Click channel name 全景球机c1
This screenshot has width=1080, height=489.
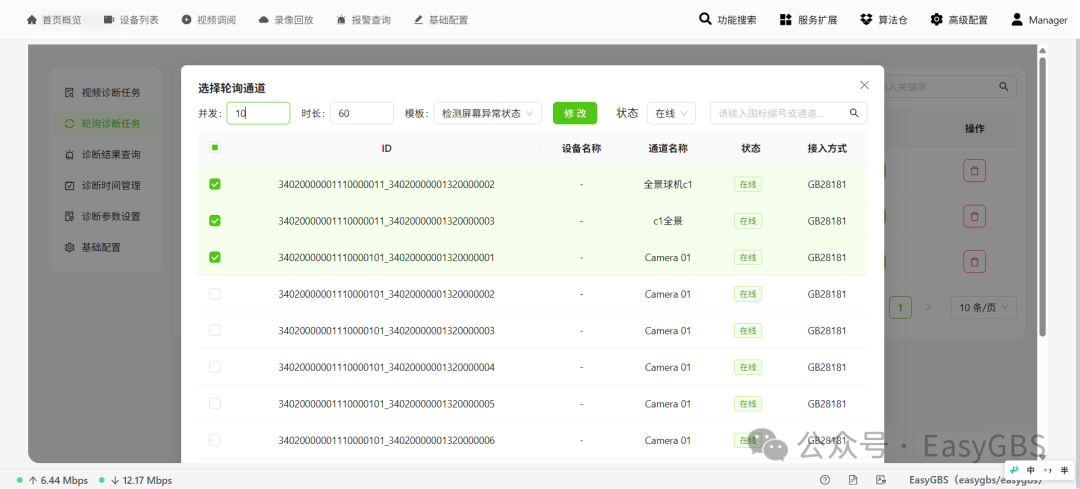(x=667, y=185)
